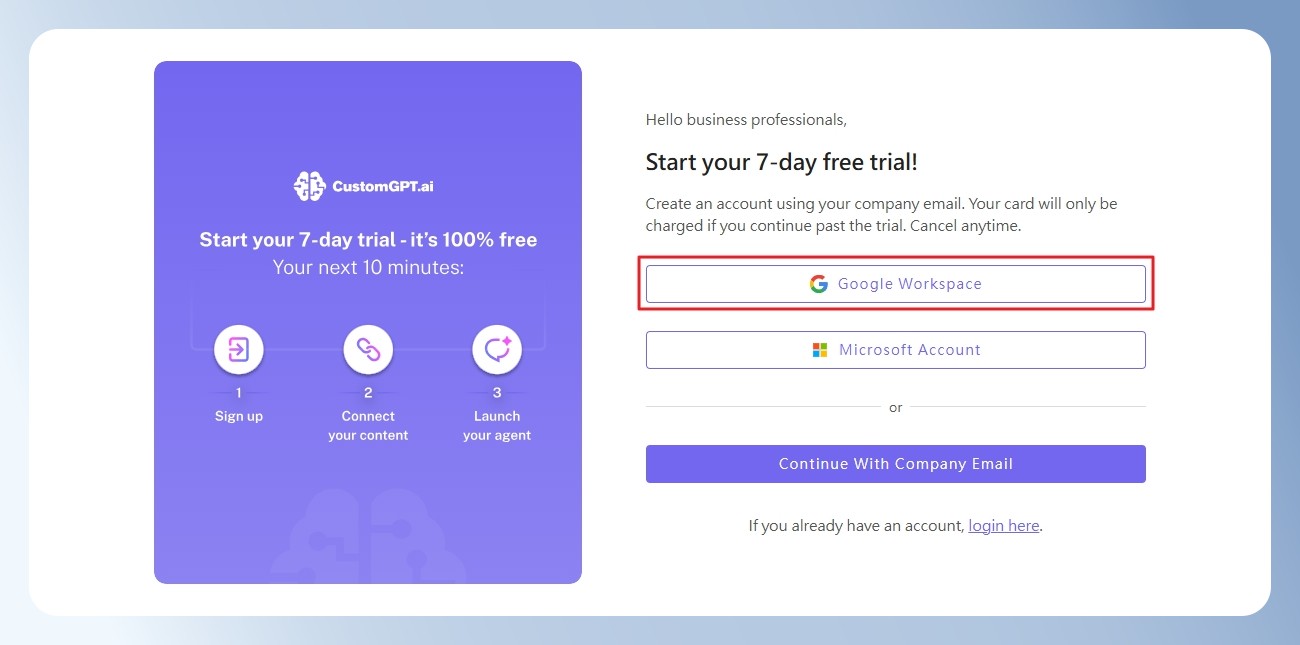Select the Connect your content chain icon

[x=368, y=349]
